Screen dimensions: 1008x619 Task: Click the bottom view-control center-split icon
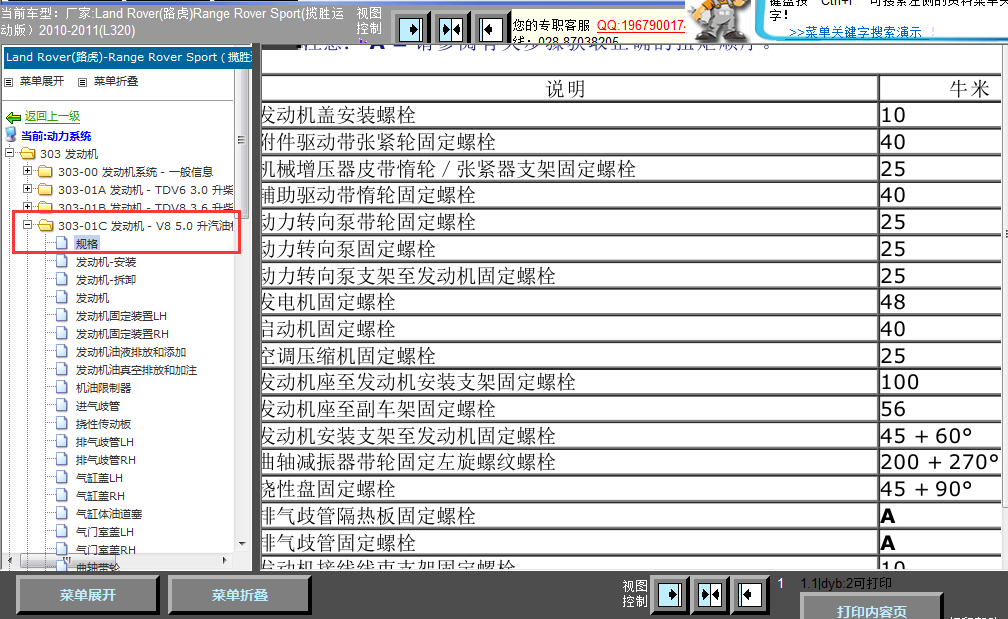[x=710, y=594]
